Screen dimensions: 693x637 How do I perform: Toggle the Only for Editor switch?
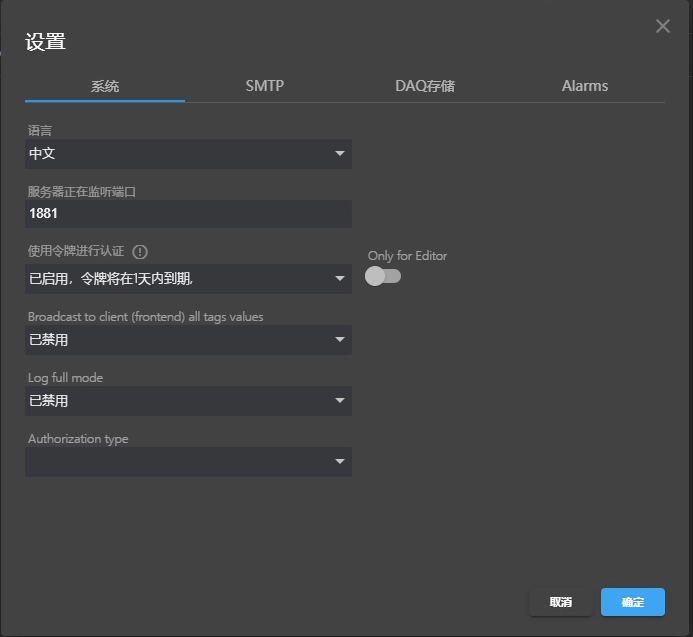tap(383, 276)
